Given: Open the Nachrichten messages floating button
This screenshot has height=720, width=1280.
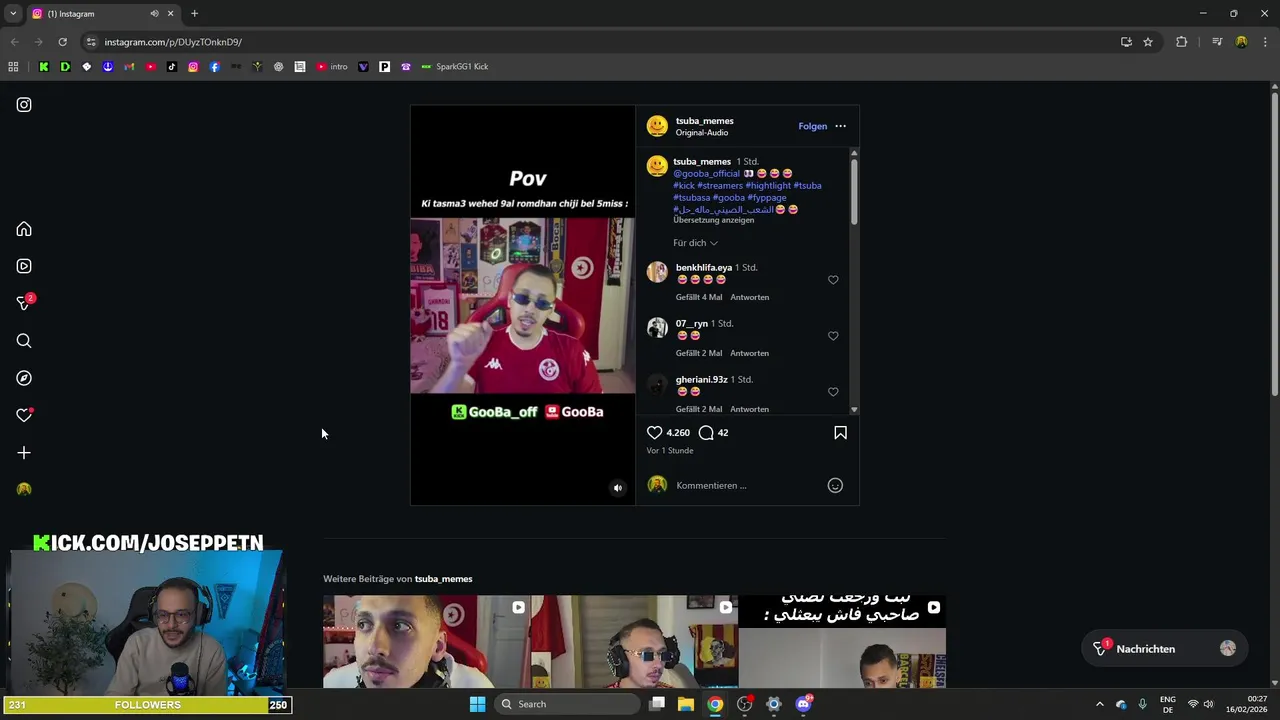Looking at the screenshot, I should [1164, 649].
